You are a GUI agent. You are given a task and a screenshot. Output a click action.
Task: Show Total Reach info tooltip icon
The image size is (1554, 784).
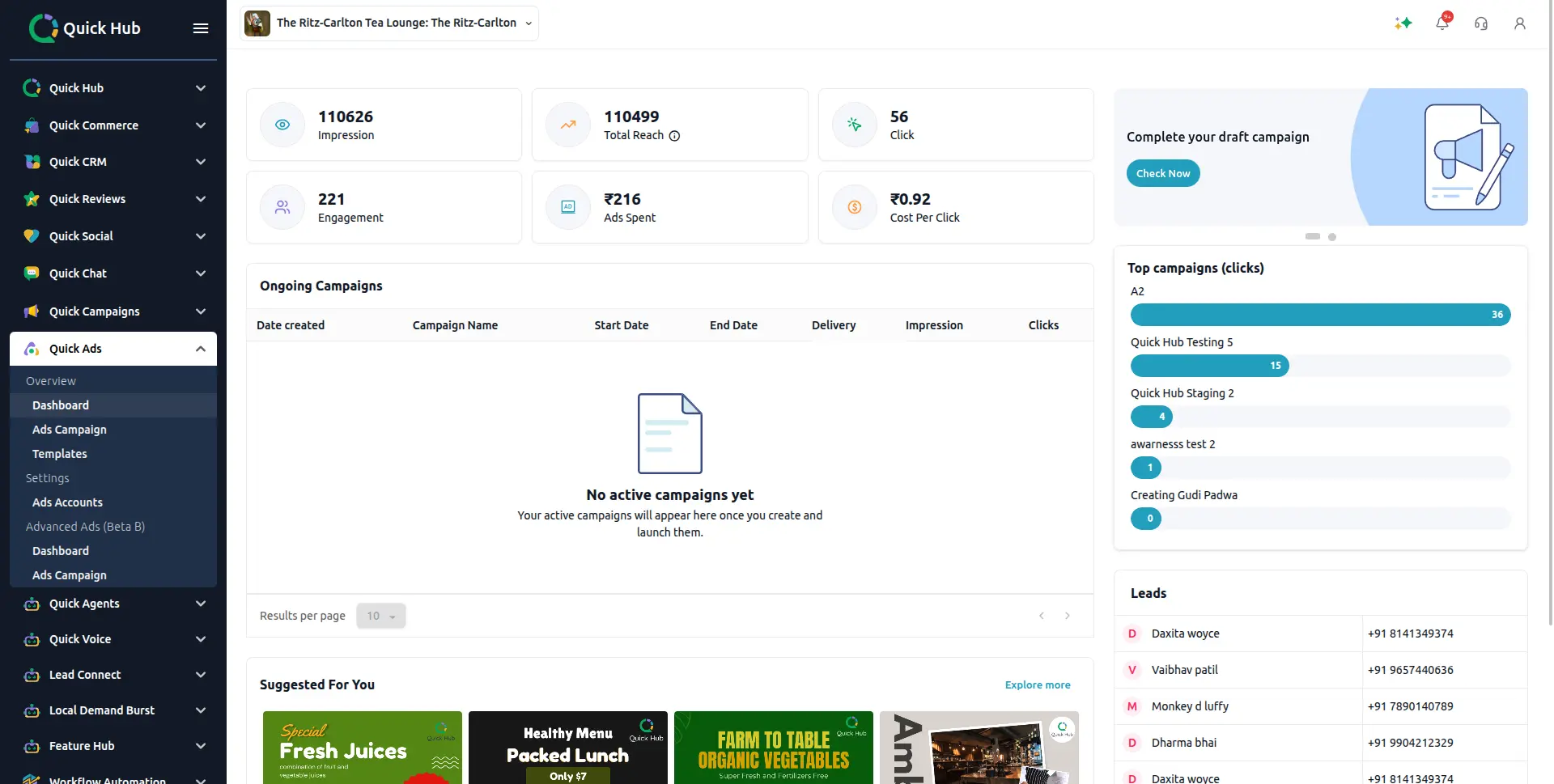674,136
